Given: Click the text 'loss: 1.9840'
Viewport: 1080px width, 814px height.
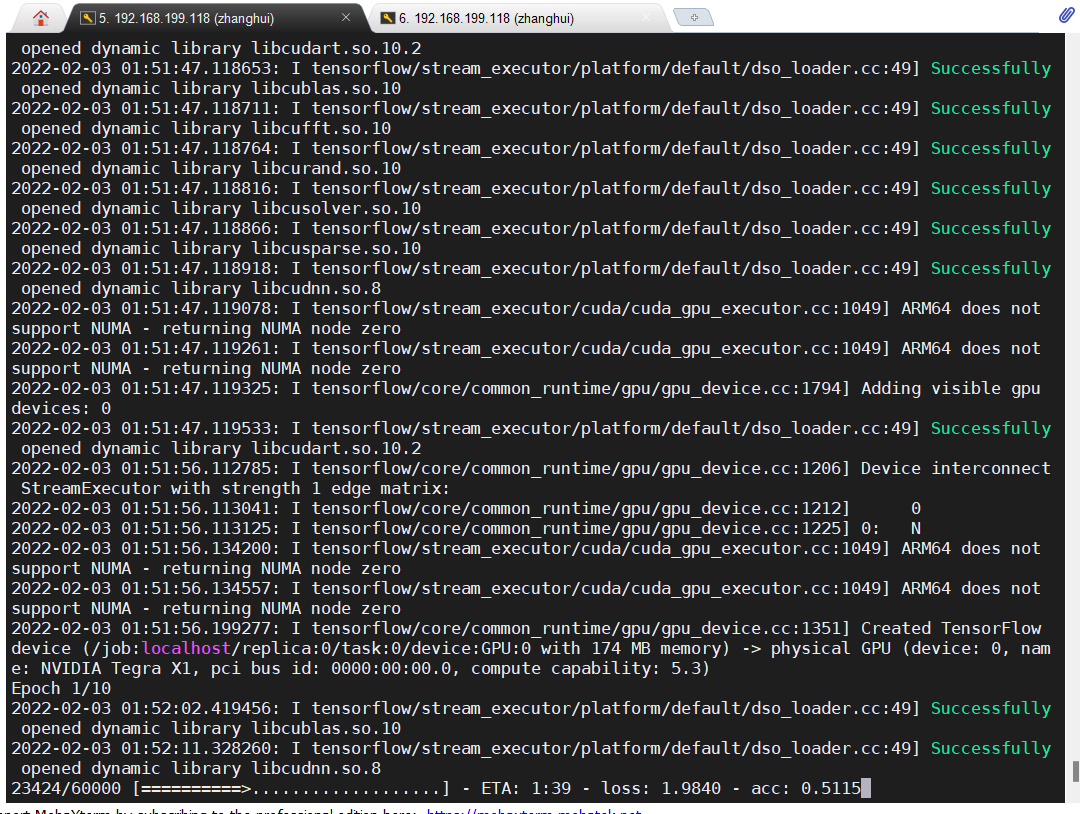Looking at the screenshot, I should (x=661, y=789).
